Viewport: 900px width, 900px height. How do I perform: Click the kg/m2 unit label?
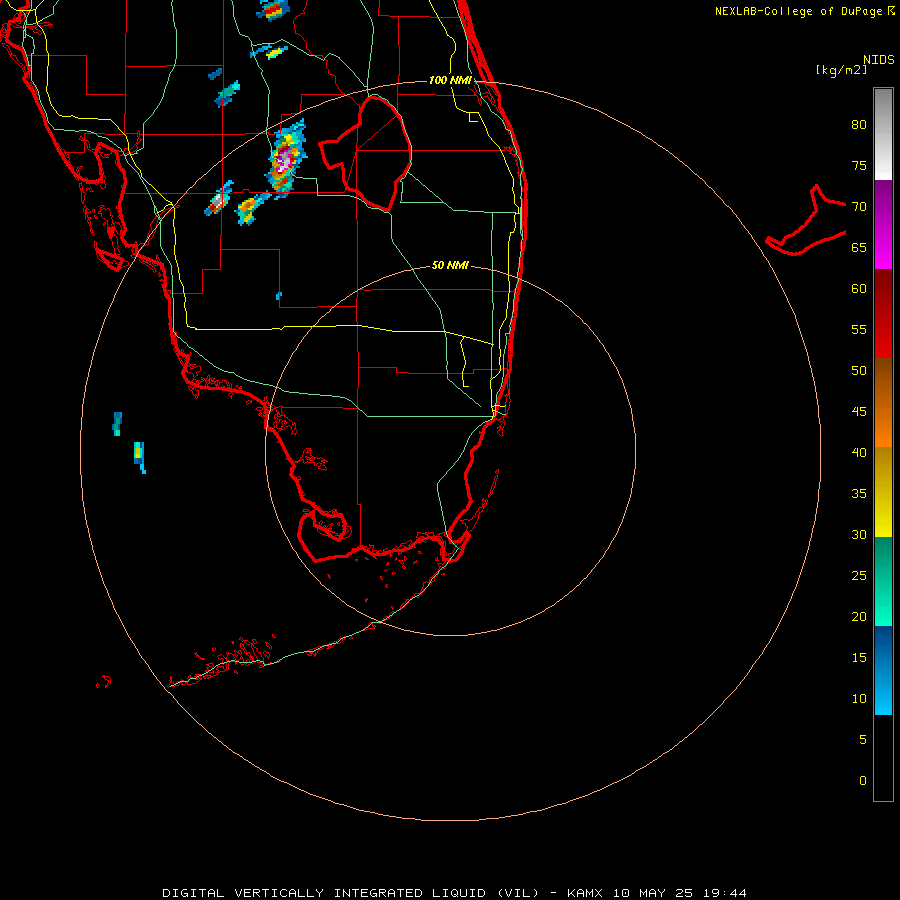(x=841, y=70)
